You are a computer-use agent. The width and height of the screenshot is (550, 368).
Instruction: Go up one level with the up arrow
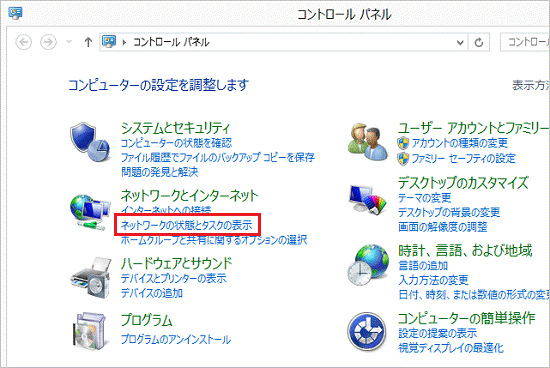(x=88, y=42)
